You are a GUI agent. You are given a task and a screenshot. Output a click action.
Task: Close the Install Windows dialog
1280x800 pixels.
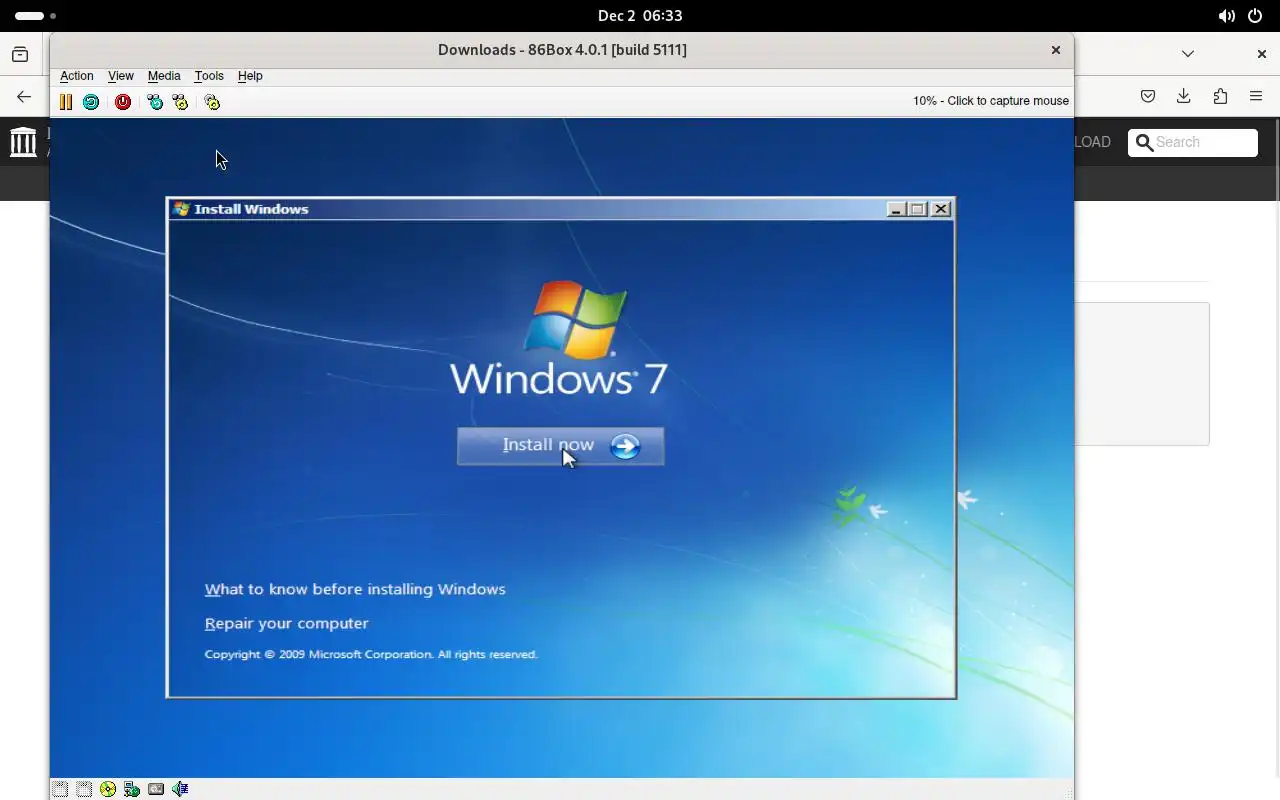(941, 209)
